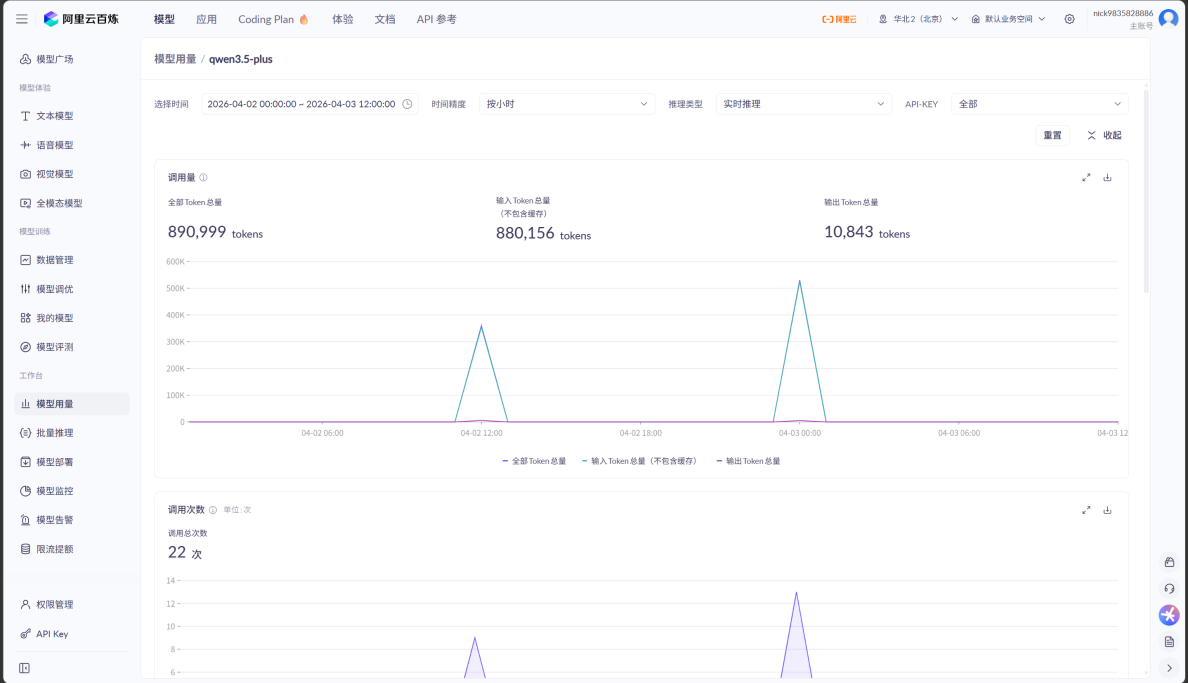Viewport: 1188px width, 683px height.
Task: Open 模型告警 in sidebar
Action: click(72, 520)
